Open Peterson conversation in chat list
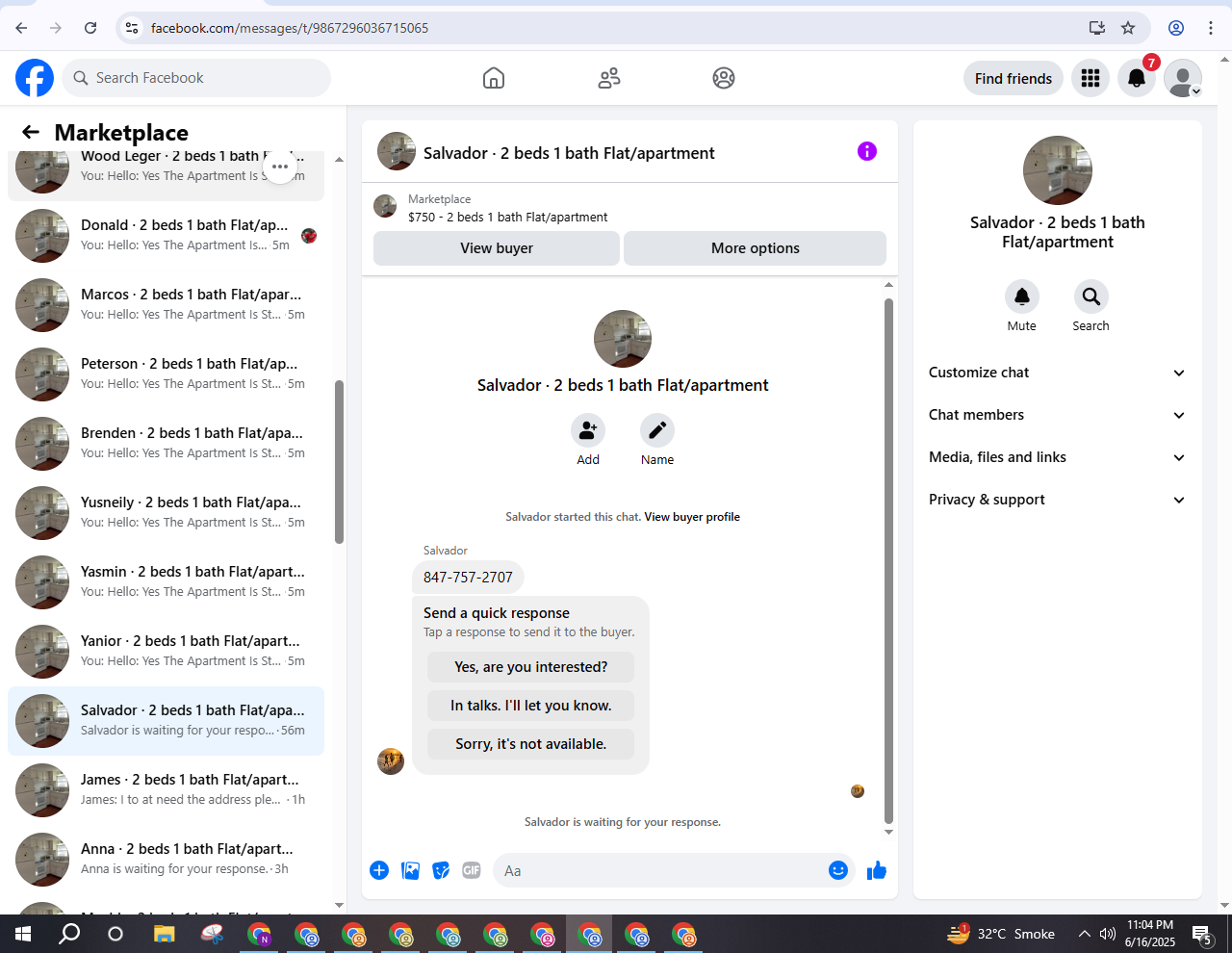 point(166,373)
